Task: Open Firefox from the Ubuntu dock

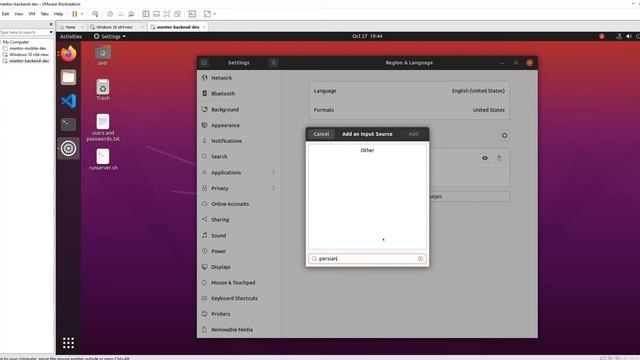Action: tap(68, 53)
